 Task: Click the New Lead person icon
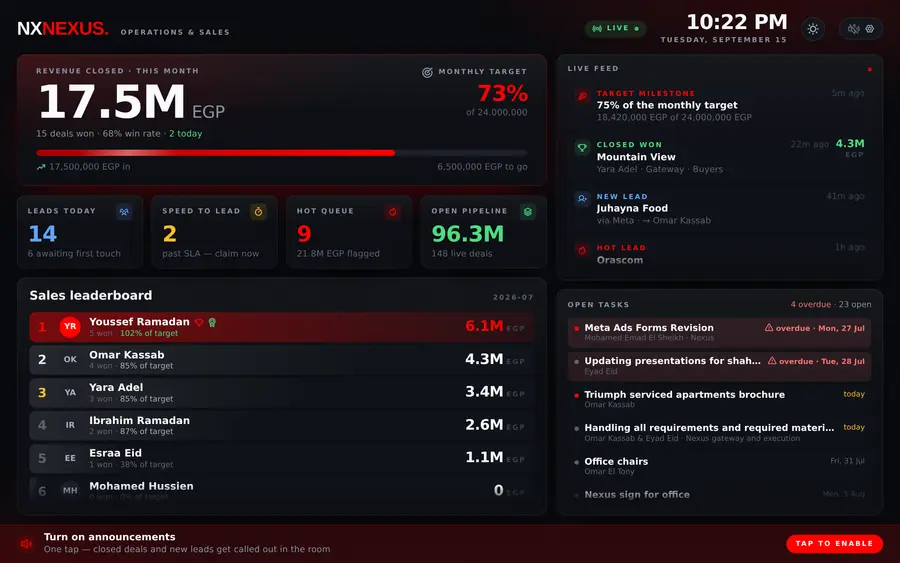coord(582,199)
